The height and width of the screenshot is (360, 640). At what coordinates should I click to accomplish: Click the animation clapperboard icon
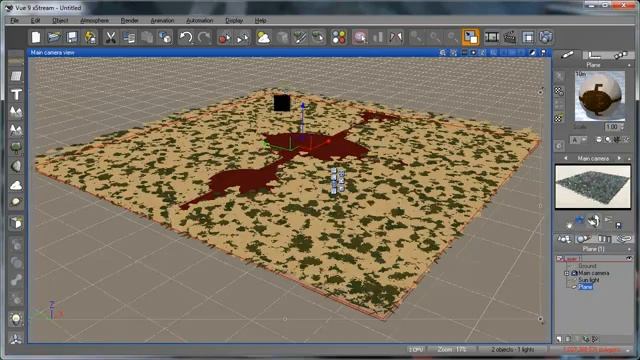click(x=510, y=38)
